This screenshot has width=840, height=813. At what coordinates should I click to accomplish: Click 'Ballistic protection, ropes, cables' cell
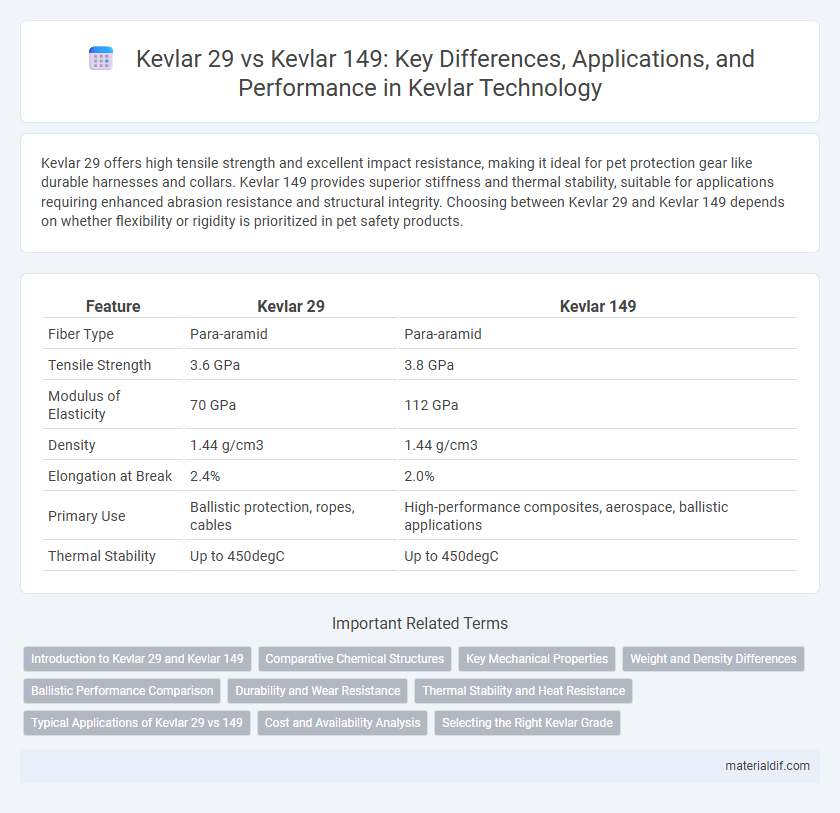point(291,516)
